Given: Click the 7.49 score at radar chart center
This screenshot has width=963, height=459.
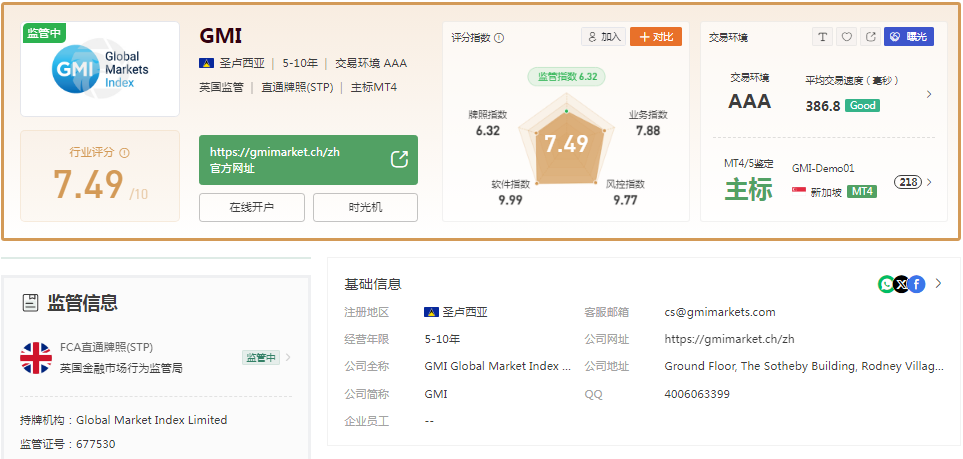Looking at the screenshot, I should pyautogui.click(x=566, y=144).
